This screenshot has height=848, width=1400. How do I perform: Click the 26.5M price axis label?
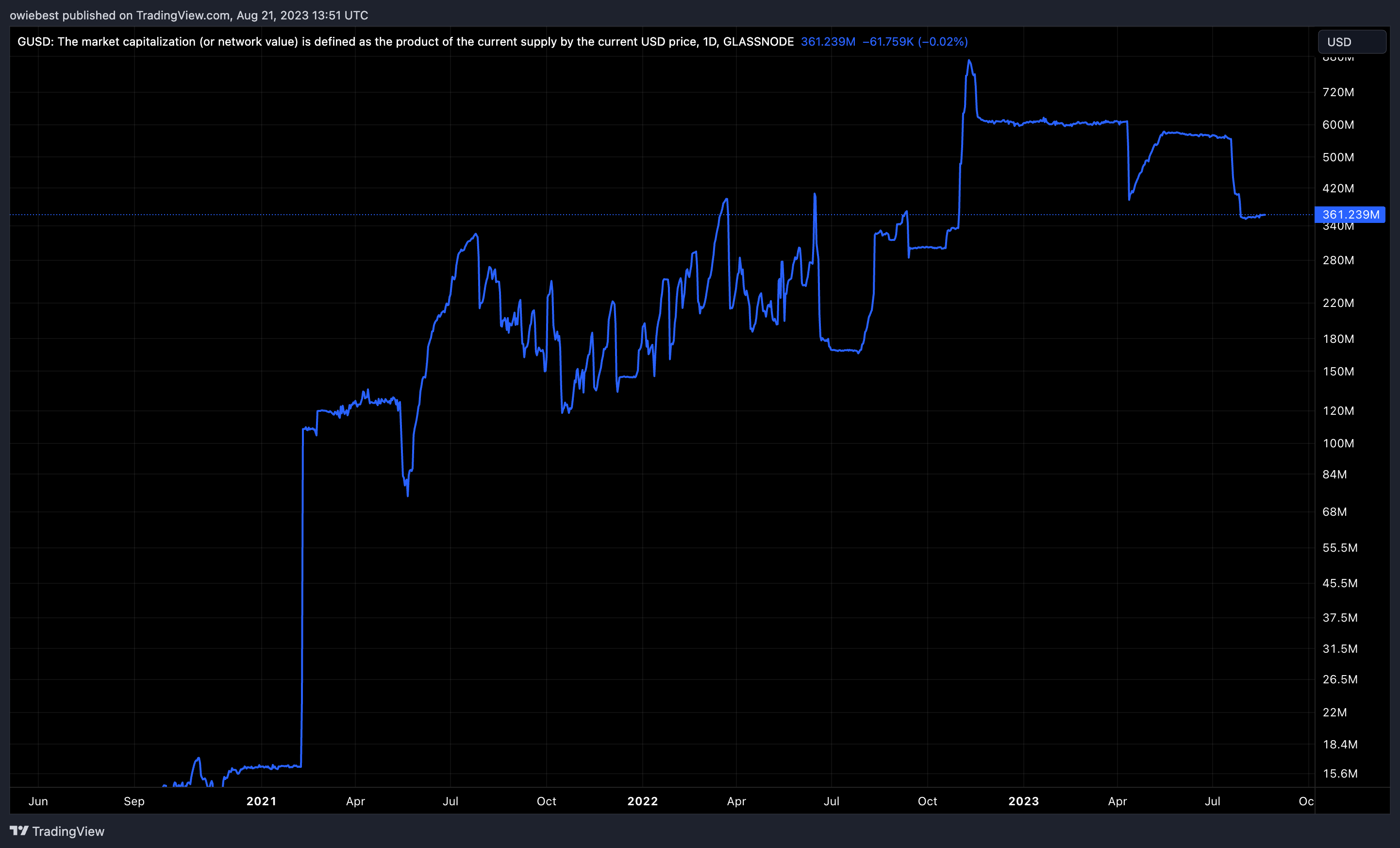click(x=1340, y=679)
